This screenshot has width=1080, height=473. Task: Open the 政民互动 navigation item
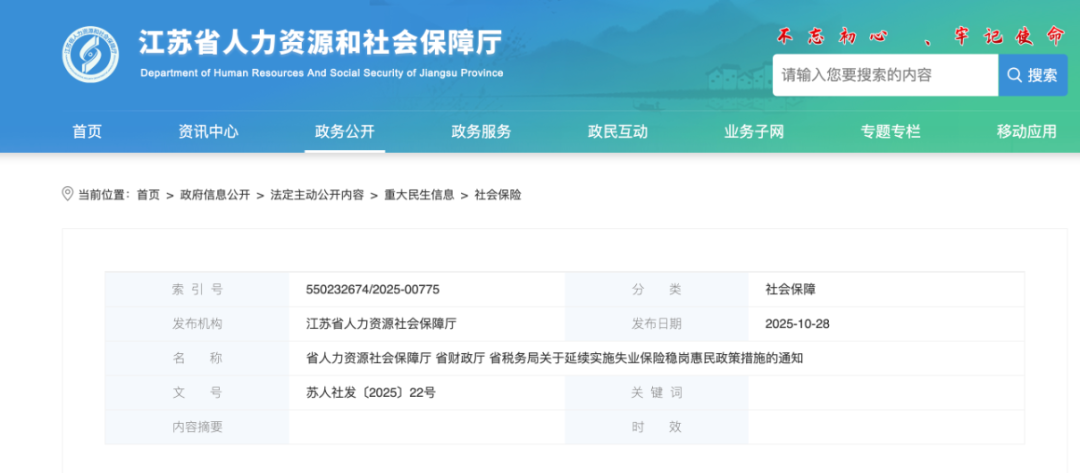pos(617,132)
